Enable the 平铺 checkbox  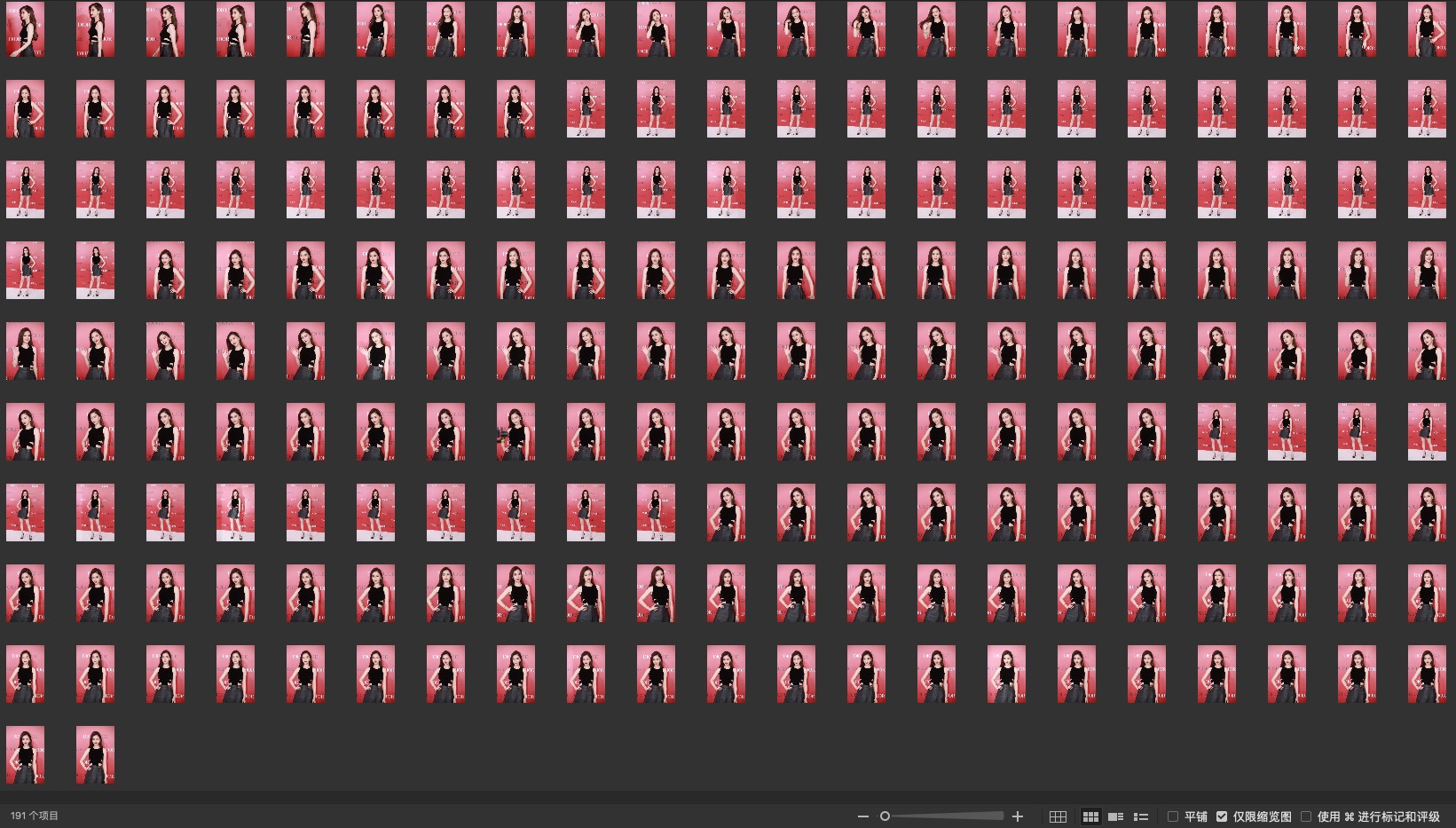coord(1173,816)
